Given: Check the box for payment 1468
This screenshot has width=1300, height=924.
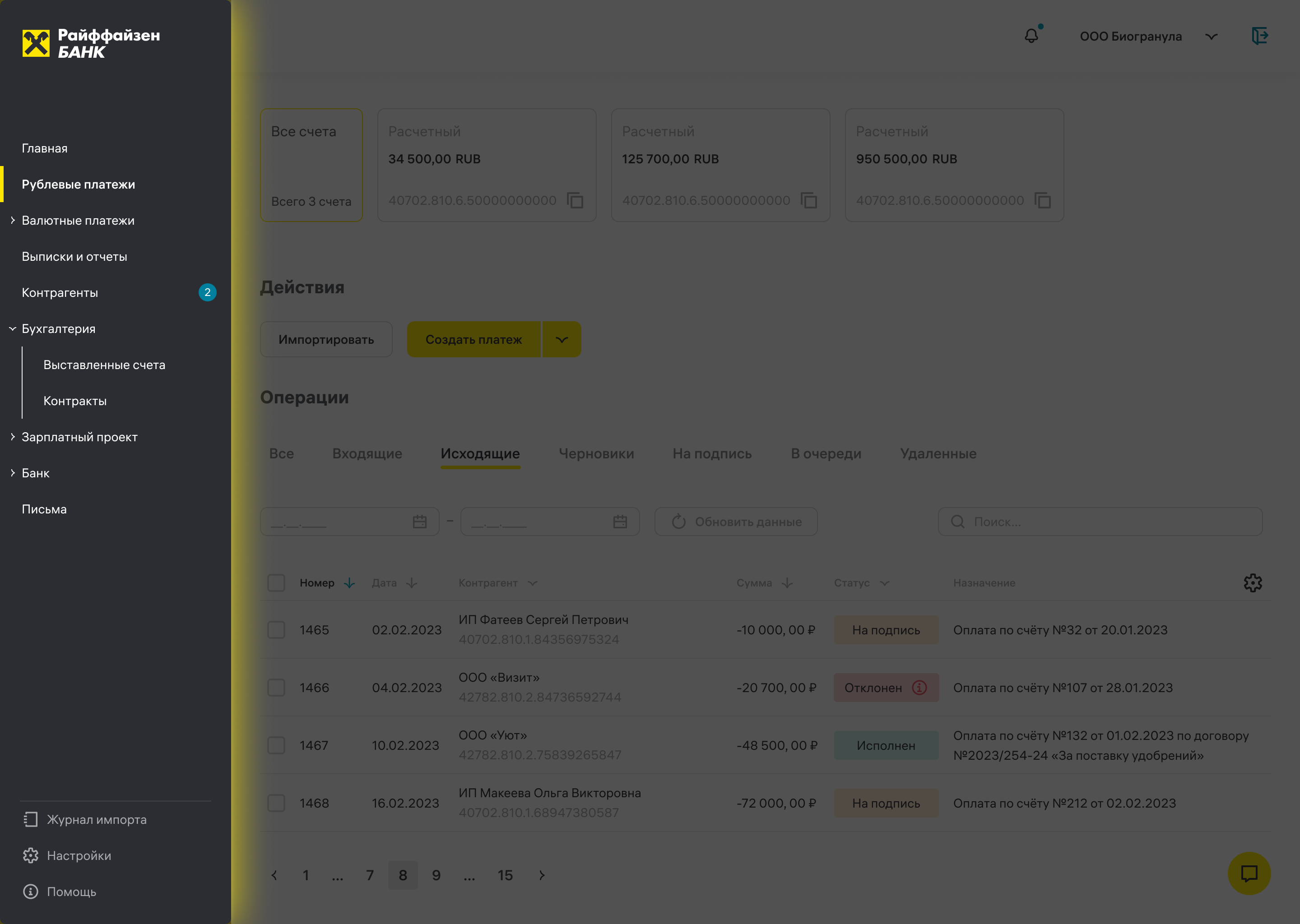Looking at the screenshot, I should pos(276,803).
